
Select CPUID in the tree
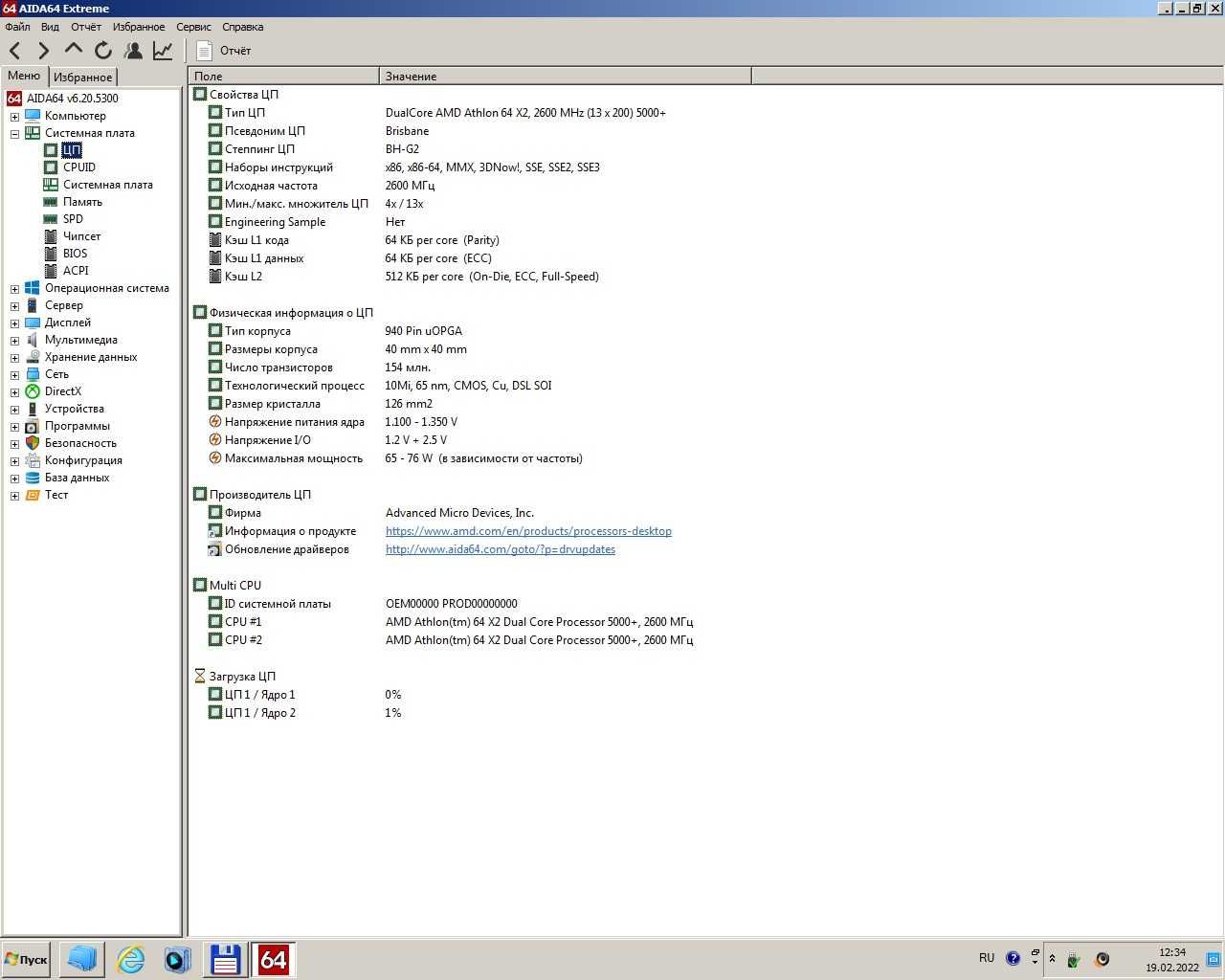tap(79, 167)
